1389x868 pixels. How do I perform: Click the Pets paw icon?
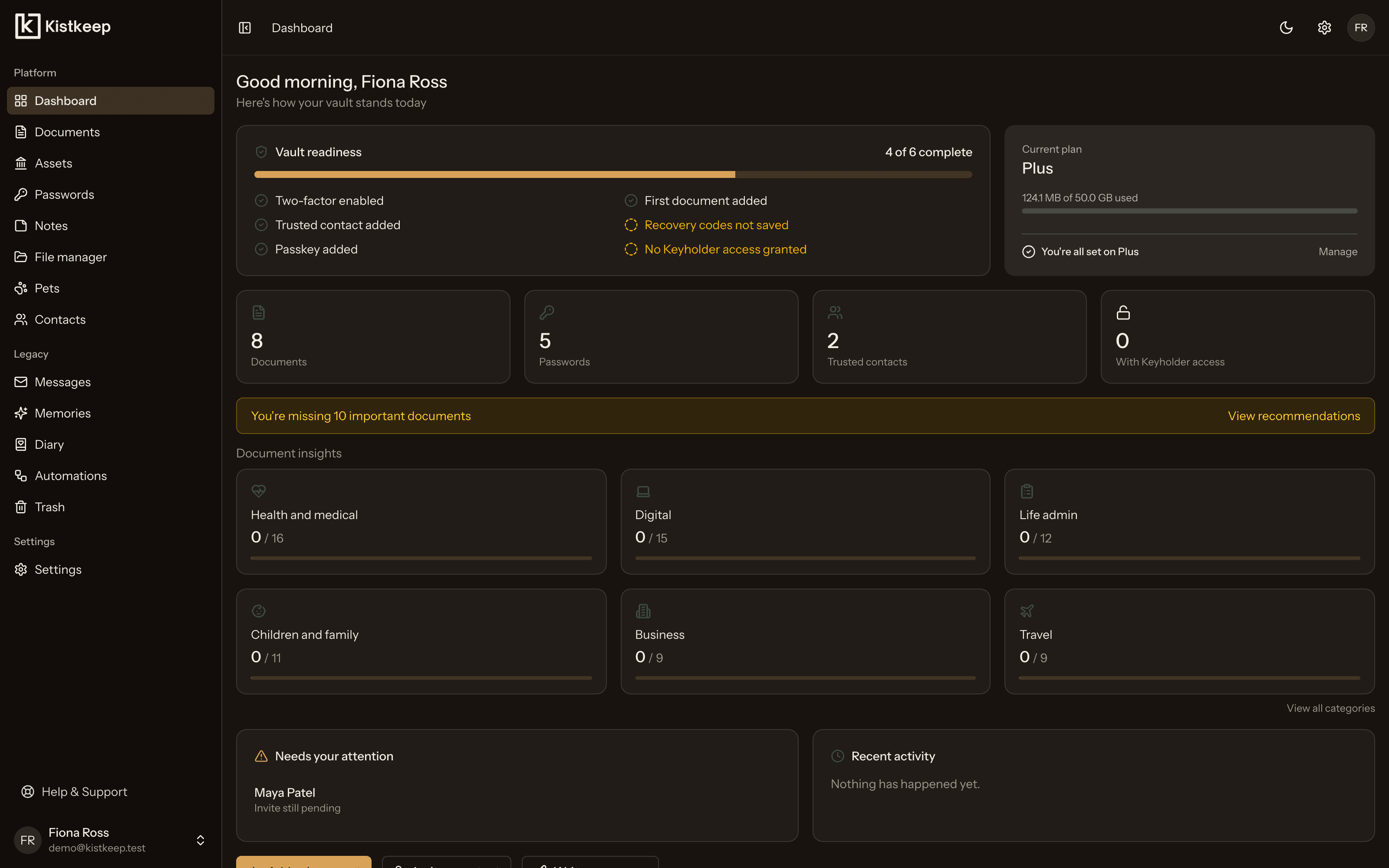pos(21,288)
